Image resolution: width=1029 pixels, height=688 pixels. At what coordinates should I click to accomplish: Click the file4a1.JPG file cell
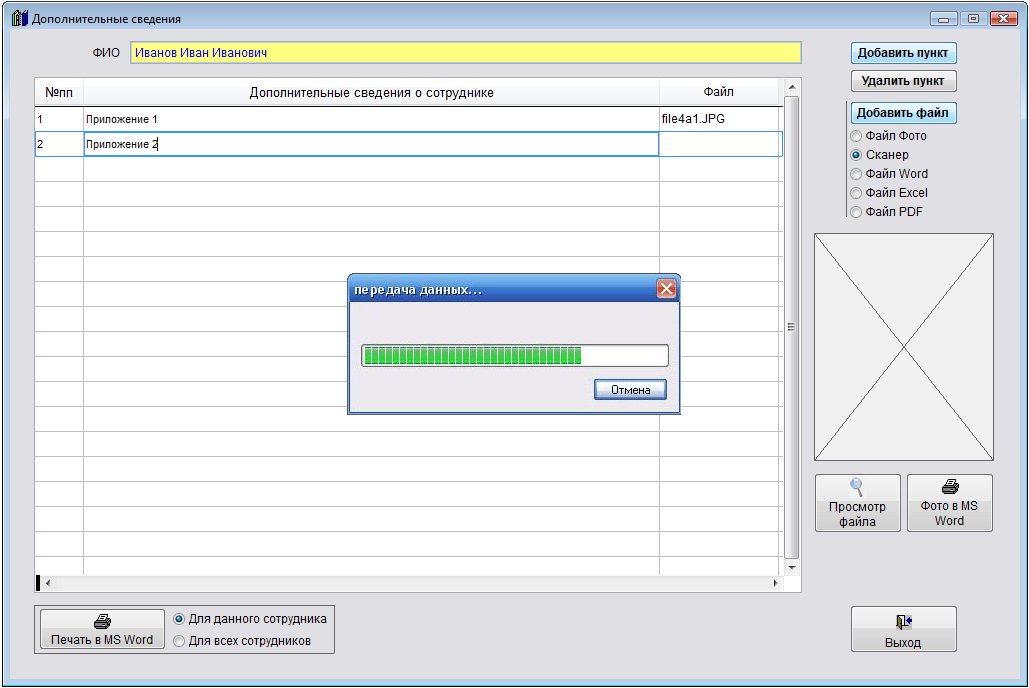pyautogui.click(x=719, y=119)
